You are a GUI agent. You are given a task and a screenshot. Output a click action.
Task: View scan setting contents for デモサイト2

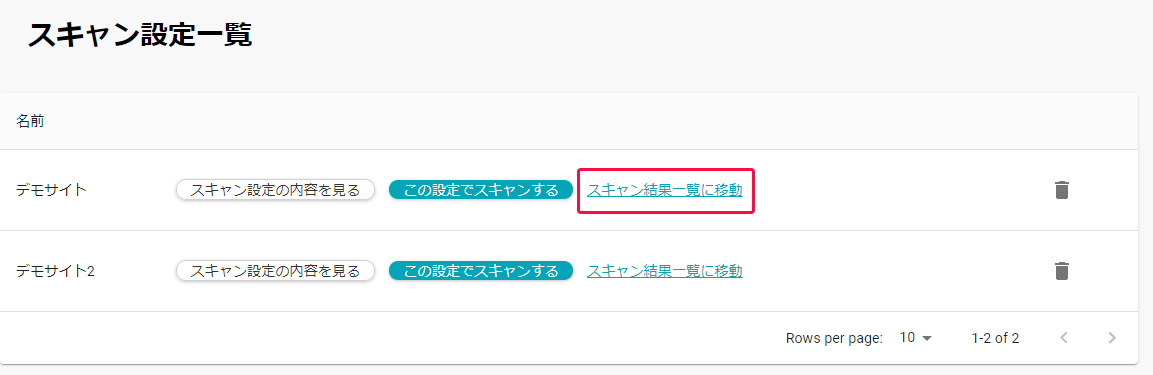[x=275, y=271]
